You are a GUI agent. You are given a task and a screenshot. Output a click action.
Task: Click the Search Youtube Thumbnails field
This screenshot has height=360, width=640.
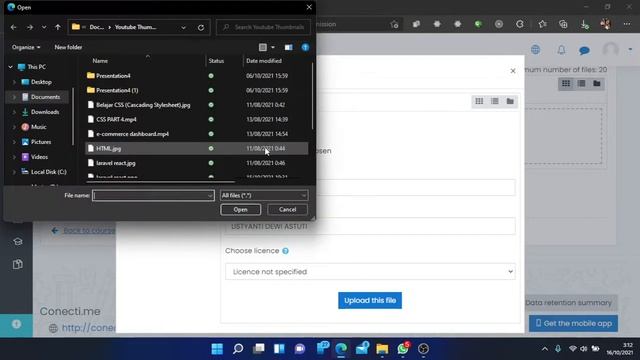pyautogui.click(x=263, y=27)
